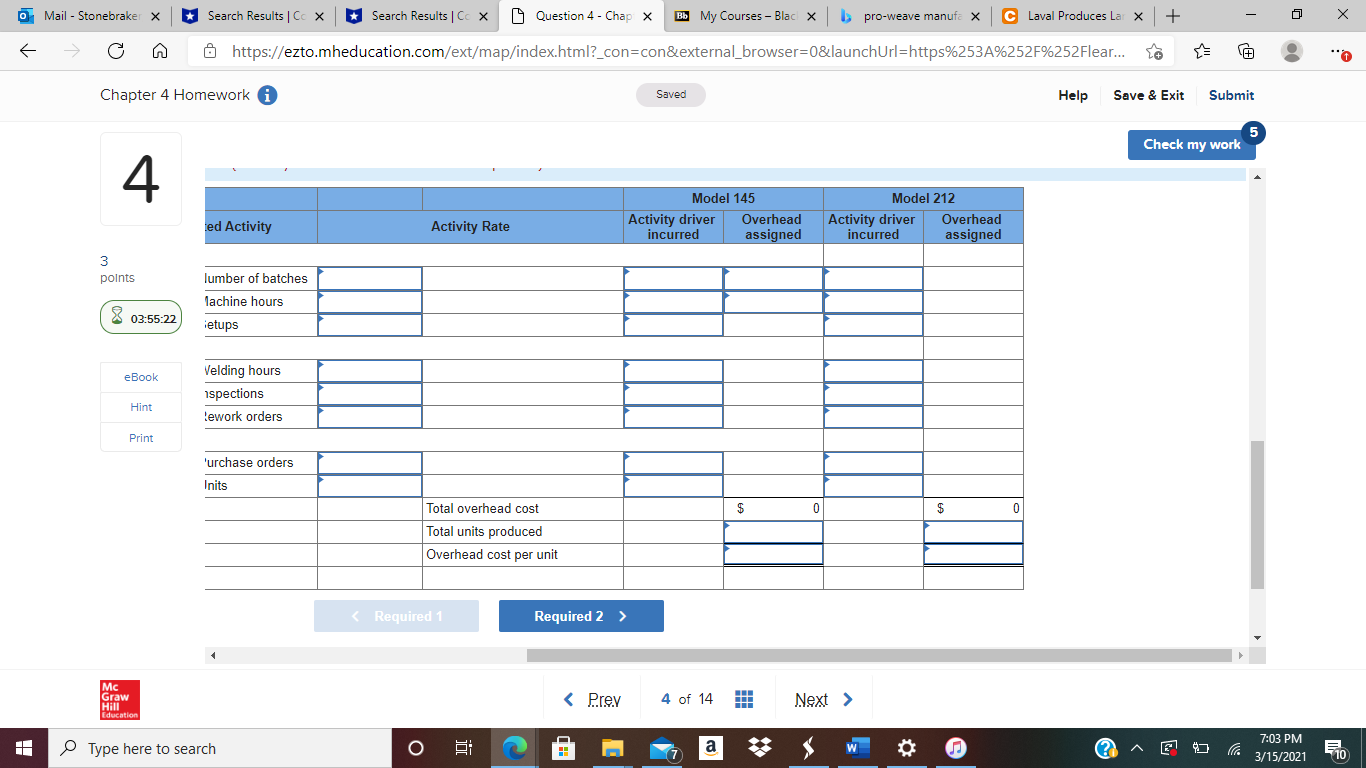Go to Prev question
The image size is (1366, 768).
(593, 699)
